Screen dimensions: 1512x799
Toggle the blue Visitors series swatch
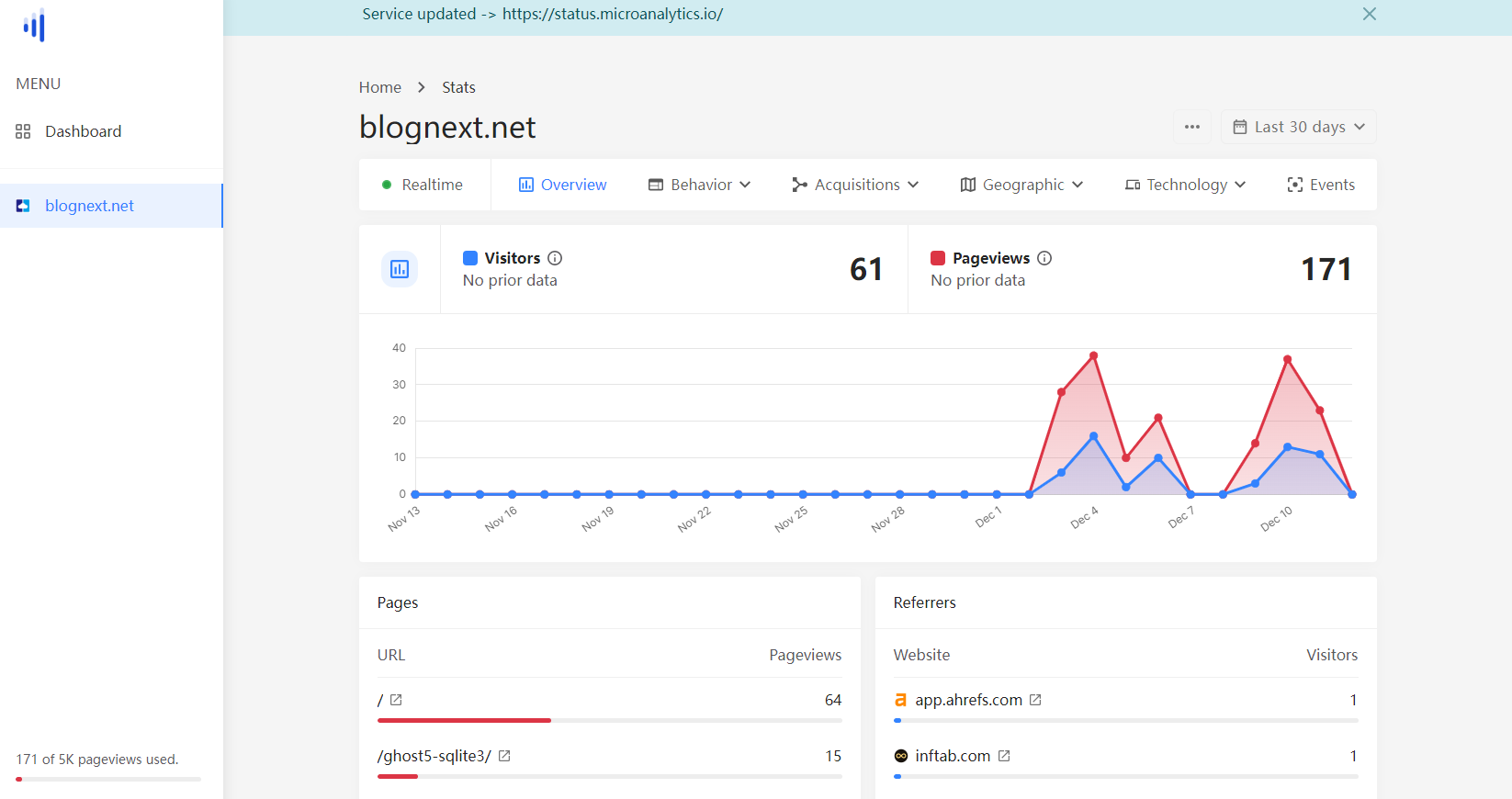470,258
